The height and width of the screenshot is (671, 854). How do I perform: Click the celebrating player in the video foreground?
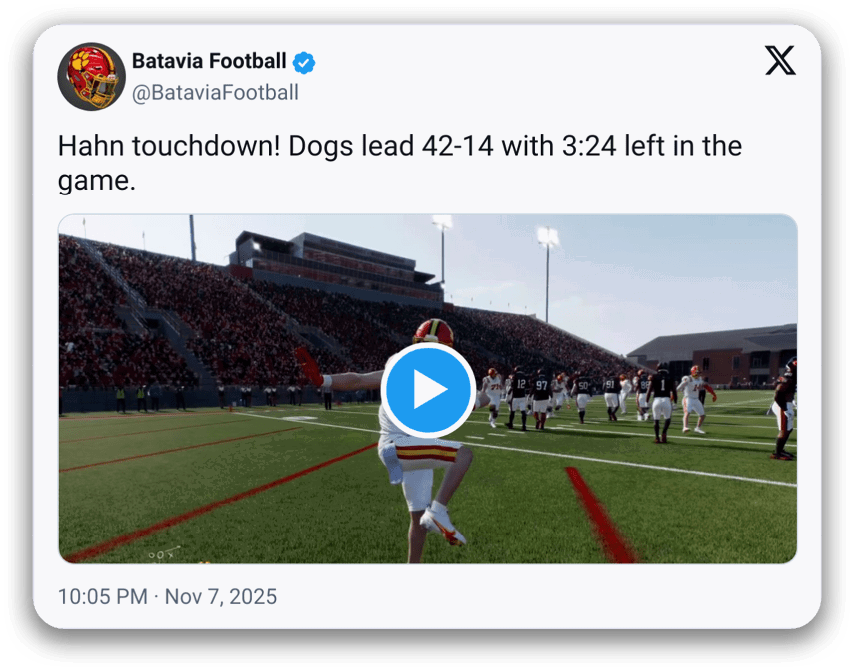coord(420,470)
